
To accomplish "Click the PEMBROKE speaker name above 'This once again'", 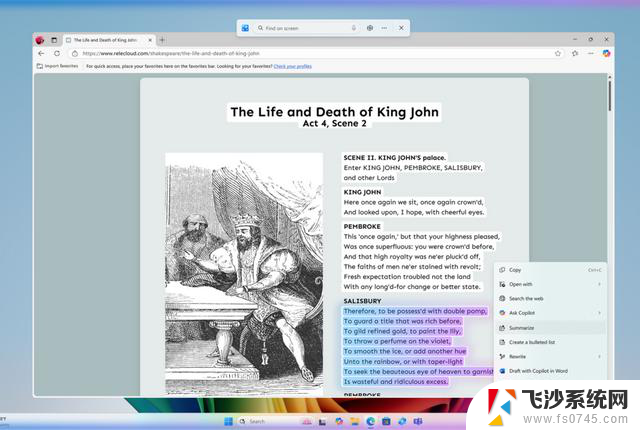I will (362, 226).
